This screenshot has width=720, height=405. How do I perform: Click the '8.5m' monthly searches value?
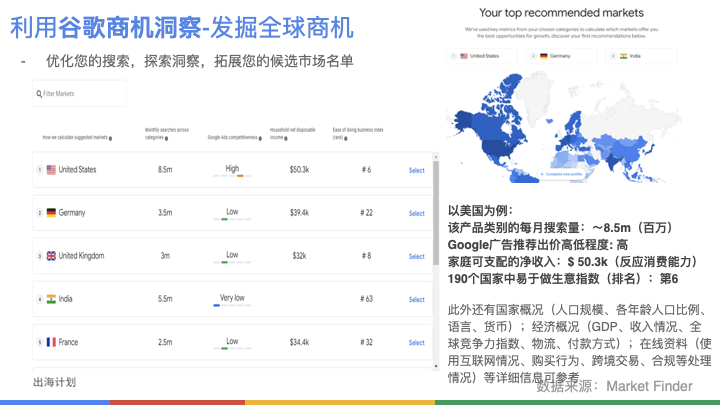[x=165, y=170]
